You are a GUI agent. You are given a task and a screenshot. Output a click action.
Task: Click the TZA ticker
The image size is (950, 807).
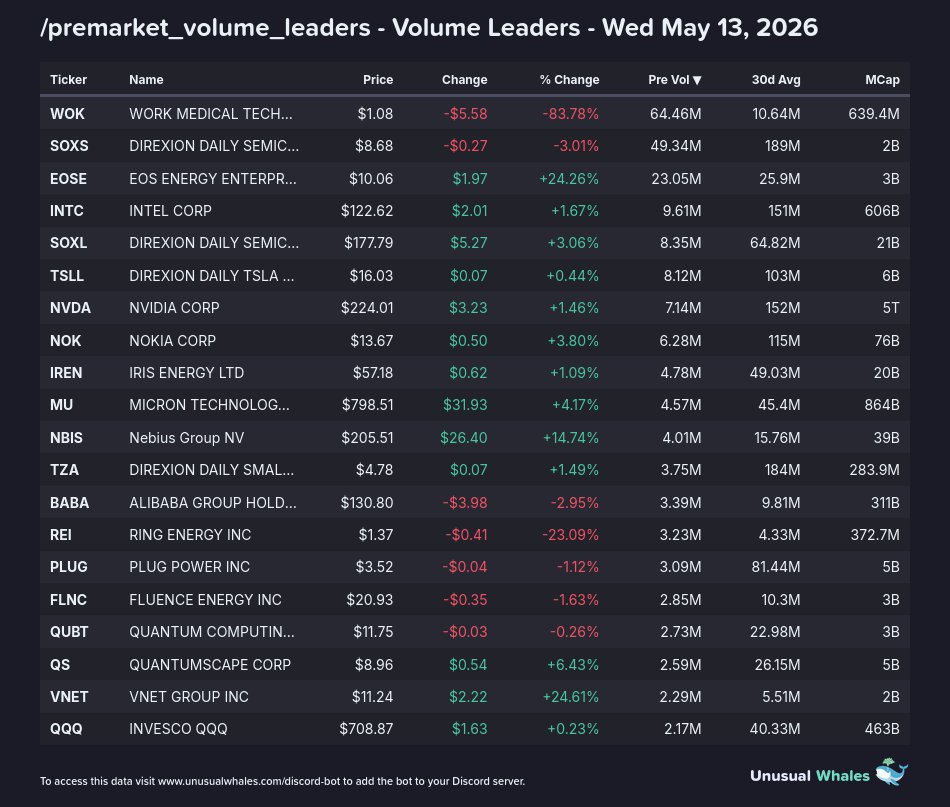[x=64, y=470]
